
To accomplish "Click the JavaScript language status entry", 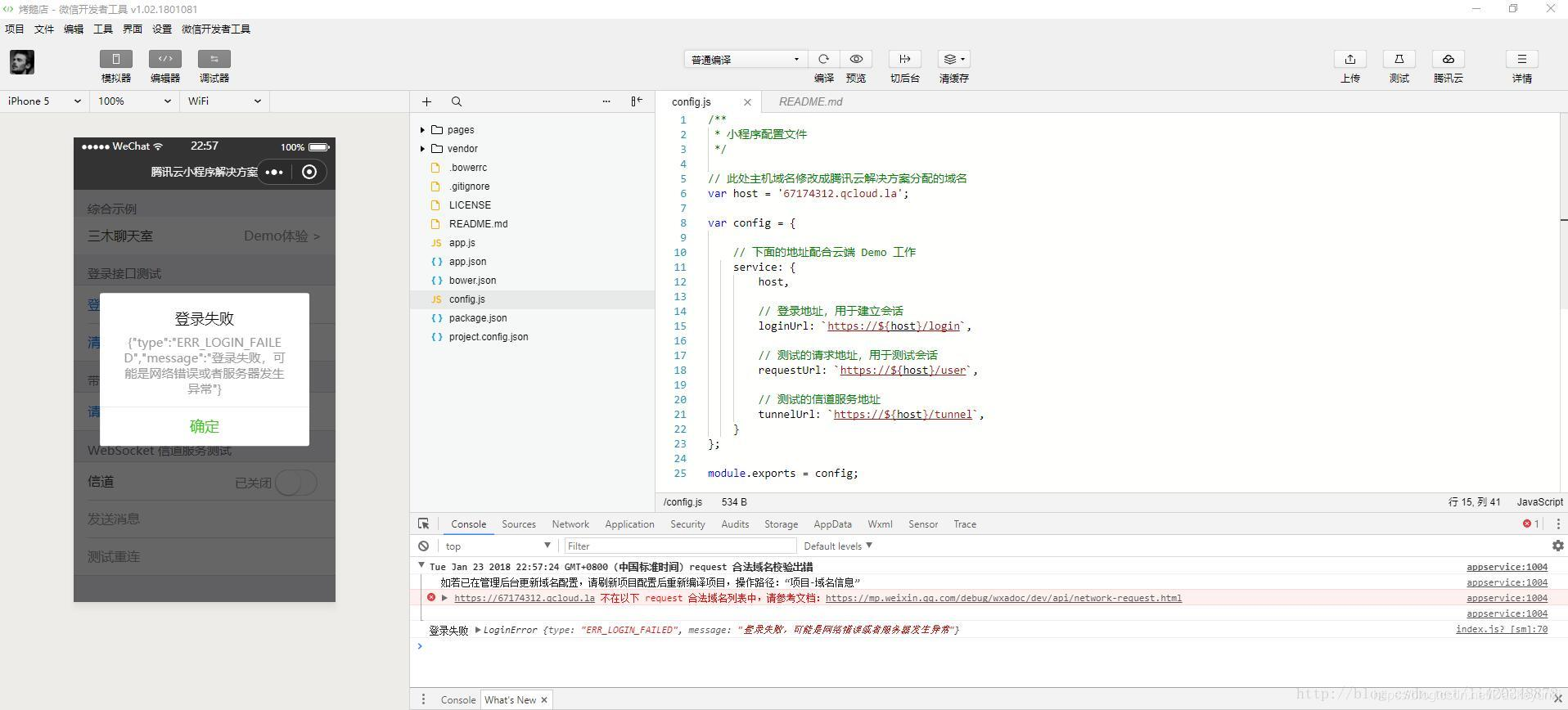I will click(1539, 502).
